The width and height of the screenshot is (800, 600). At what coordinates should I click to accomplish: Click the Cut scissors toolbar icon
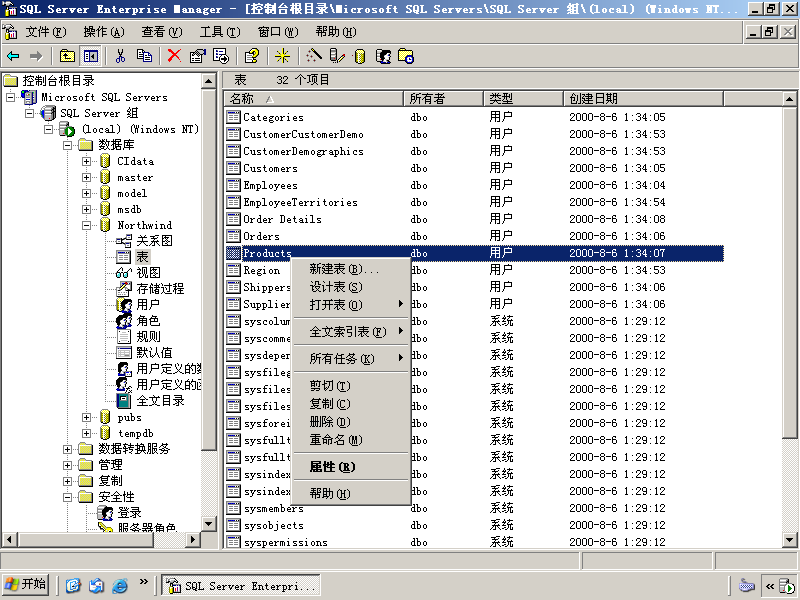[x=120, y=56]
